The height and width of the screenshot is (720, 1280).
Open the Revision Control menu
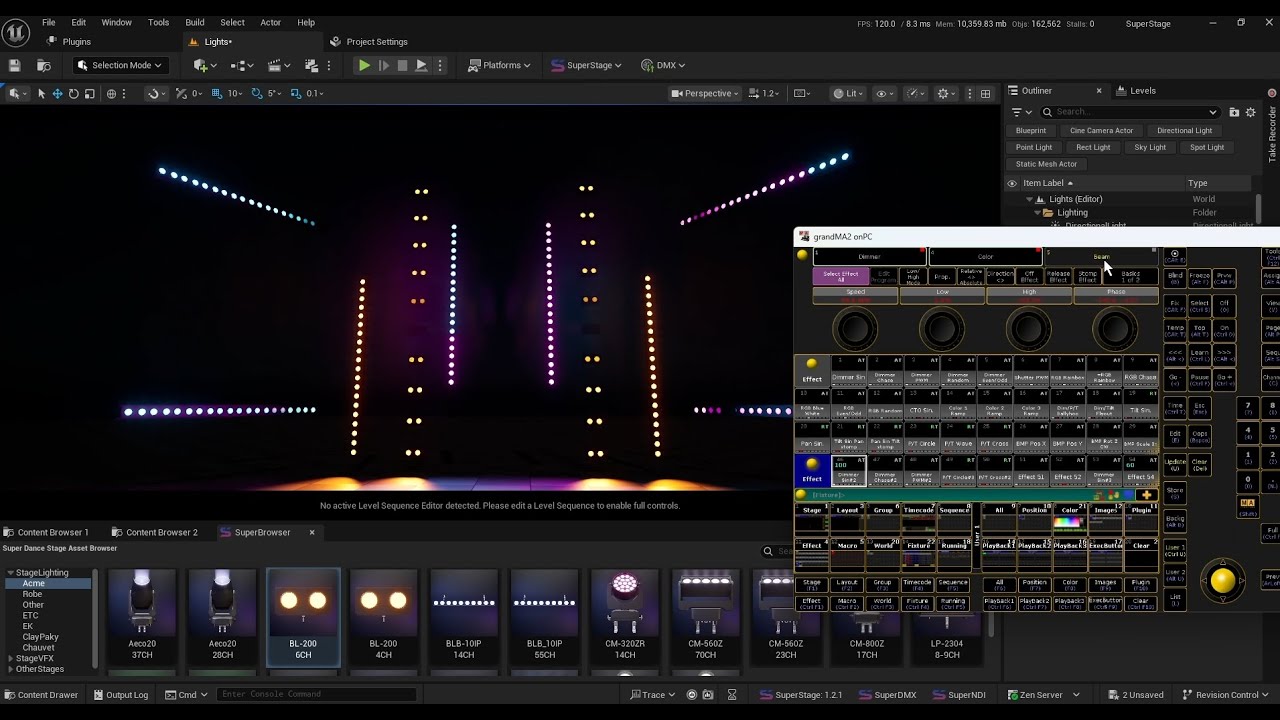point(1226,695)
